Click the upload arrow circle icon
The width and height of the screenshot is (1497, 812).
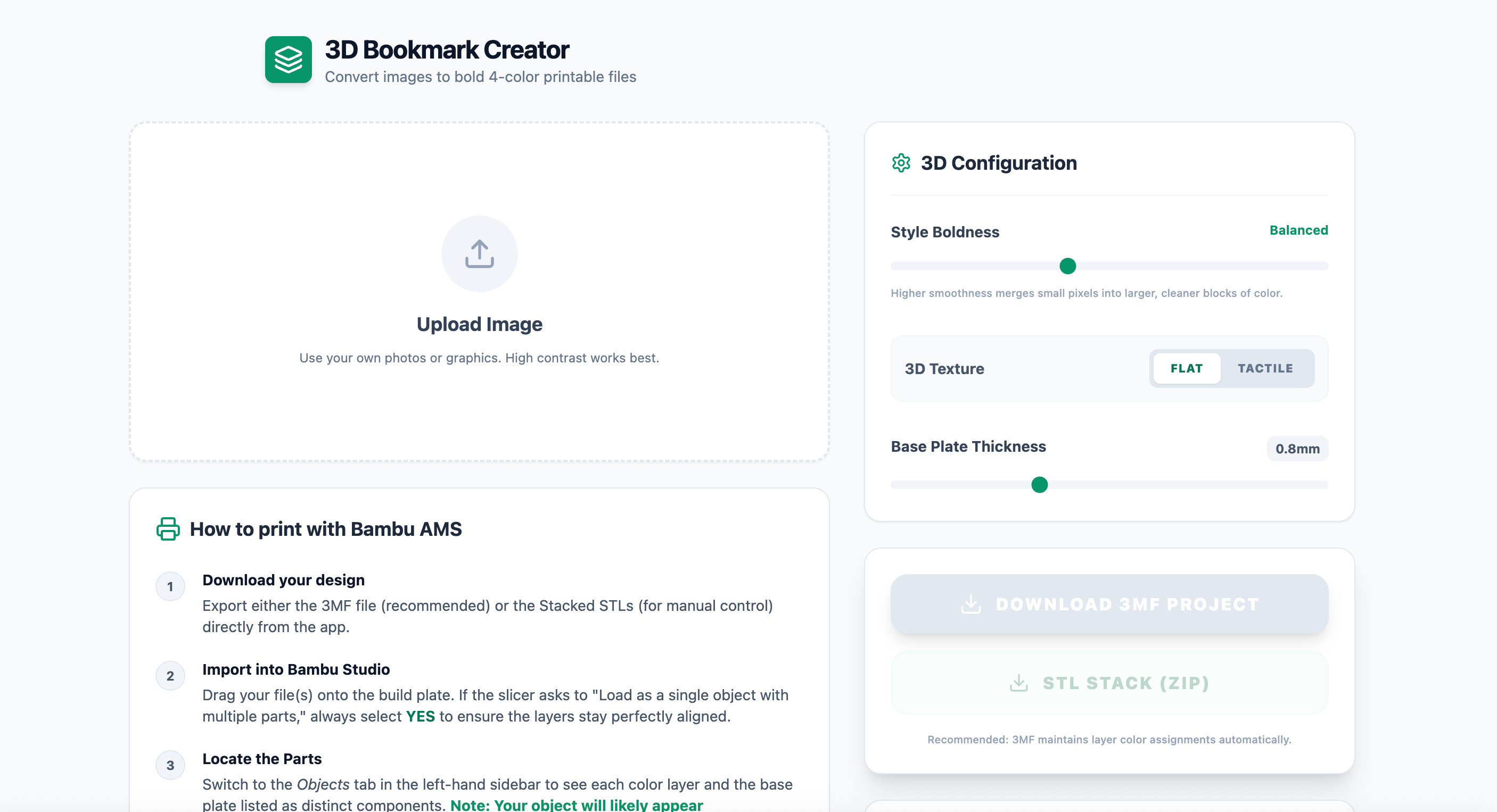[x=479, y=254]
